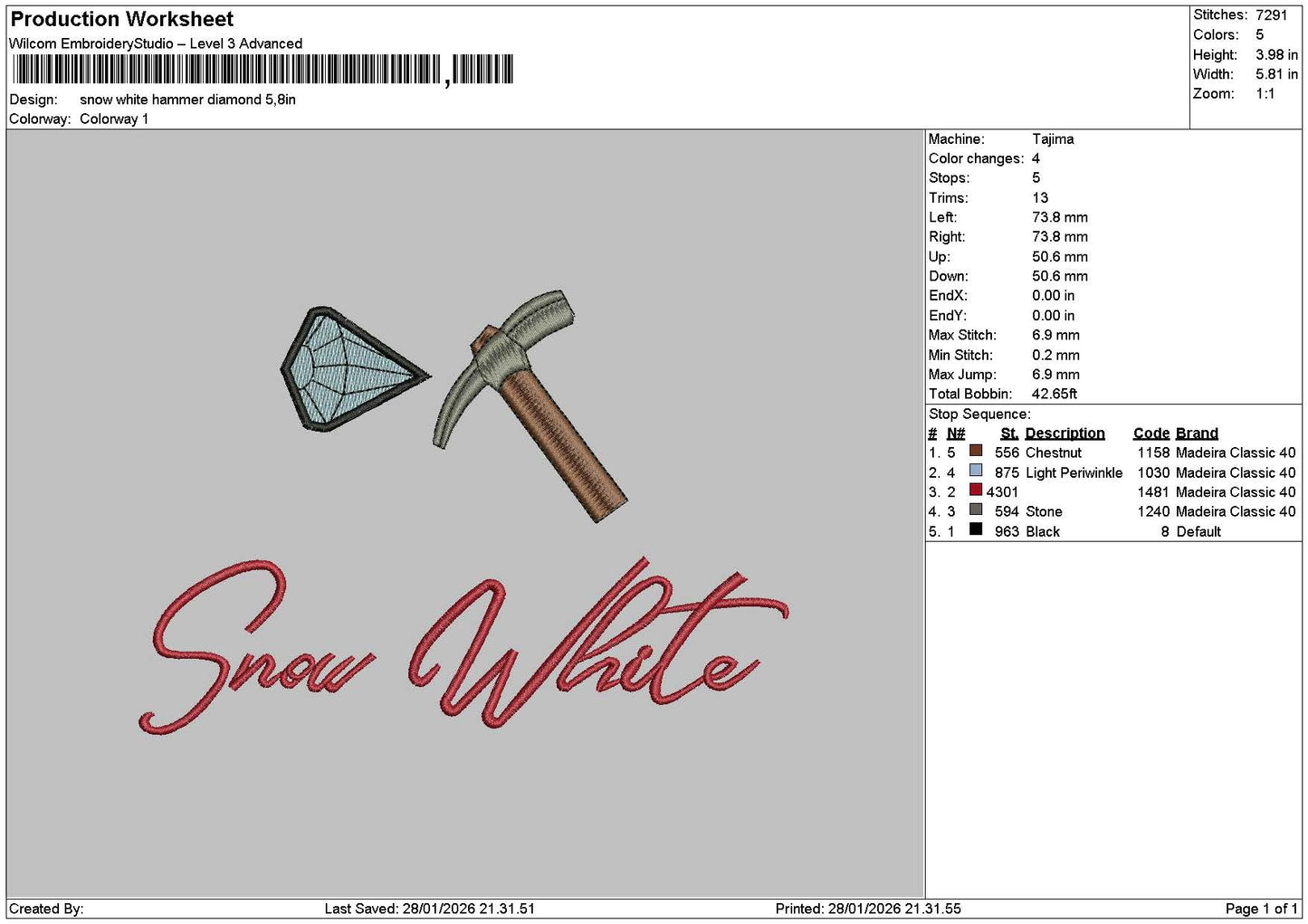The width and height of the screenshot is (1308, 924).
Task: Click the Width value 5.81 in
Action: pyautogui.click(x=1276, y=74)
